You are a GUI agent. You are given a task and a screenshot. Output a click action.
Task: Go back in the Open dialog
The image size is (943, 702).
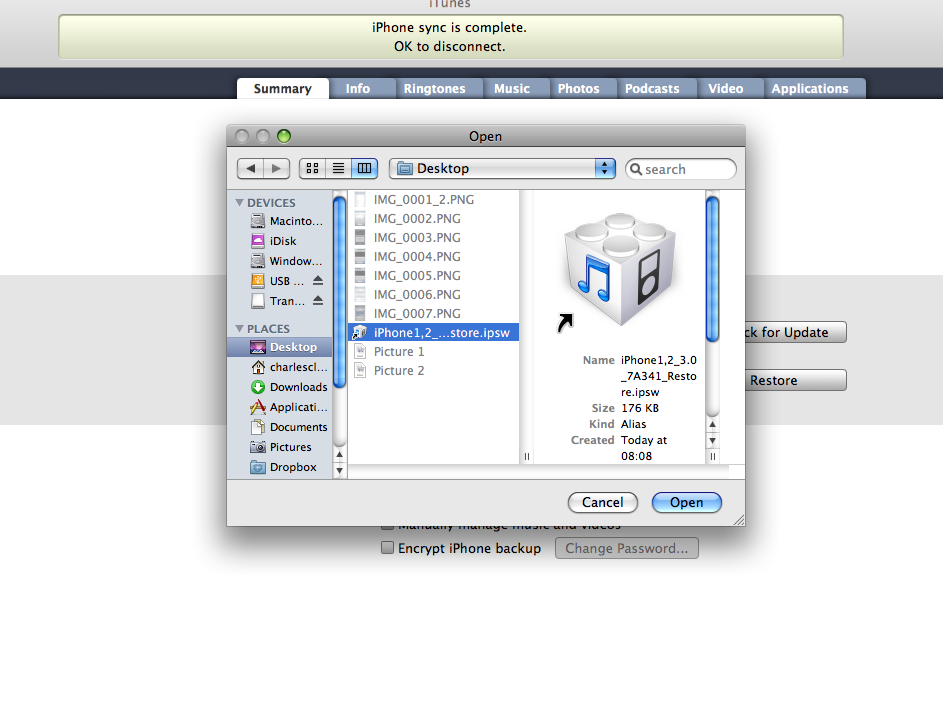click(251, 168)
